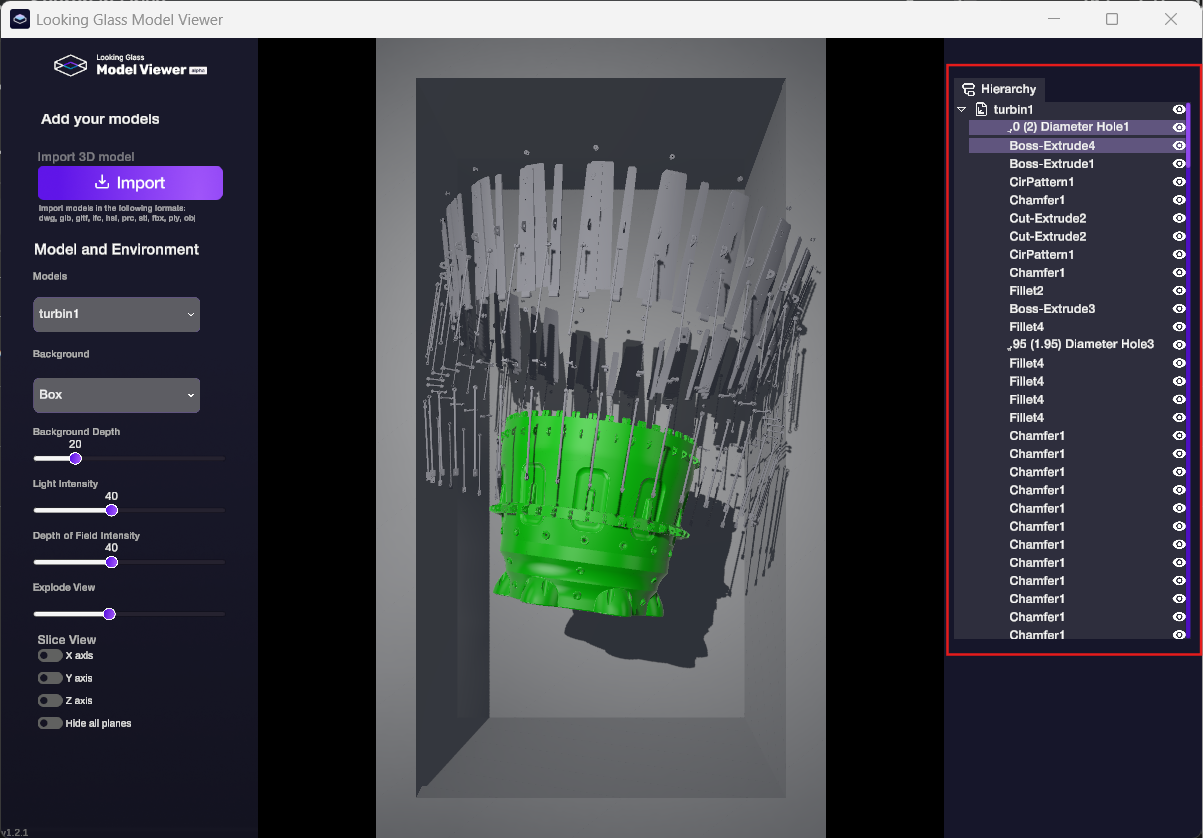
Task: Collapse the turbin1 tree node arrow
Action: (x=961, y=109)
